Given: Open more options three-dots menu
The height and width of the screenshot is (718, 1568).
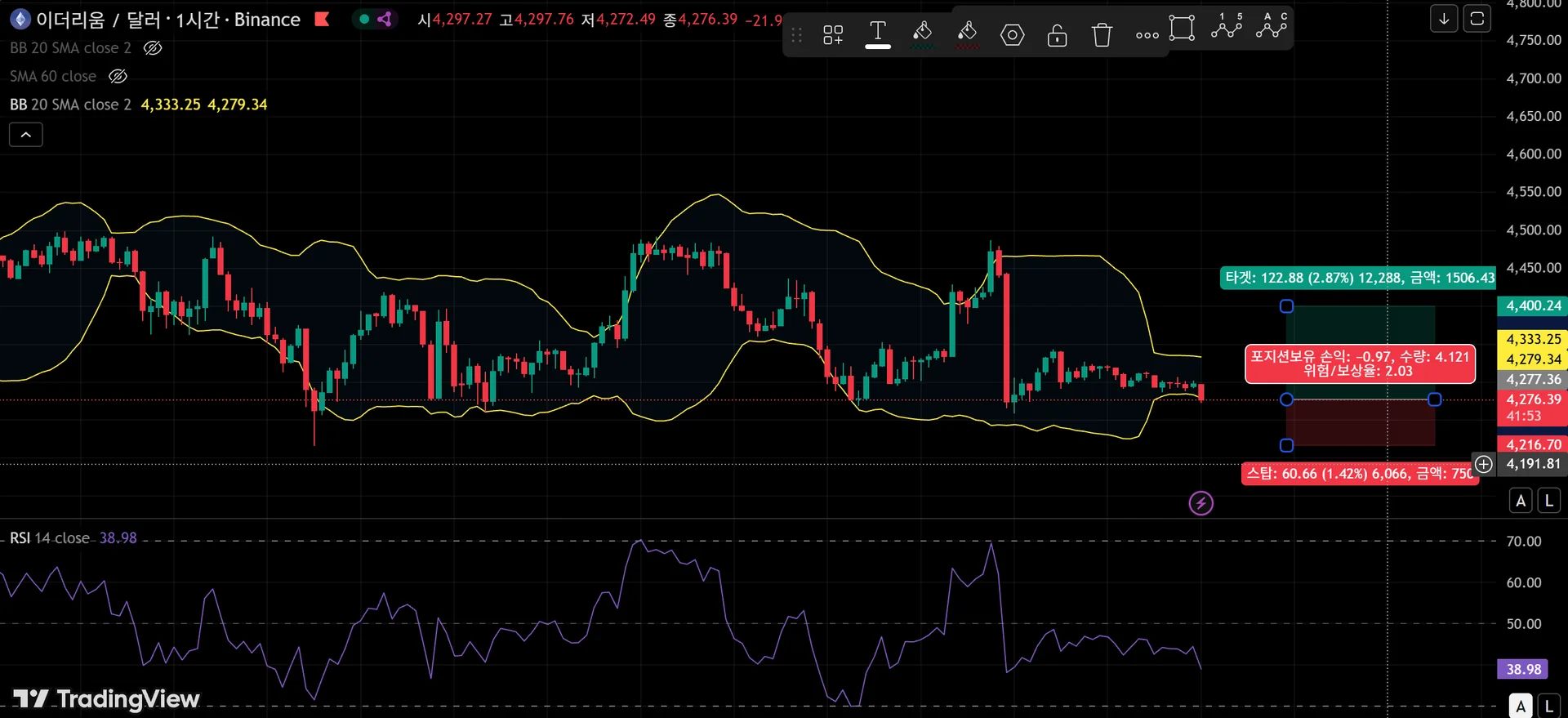Looking at the screenshot, I should (1147, 34).
